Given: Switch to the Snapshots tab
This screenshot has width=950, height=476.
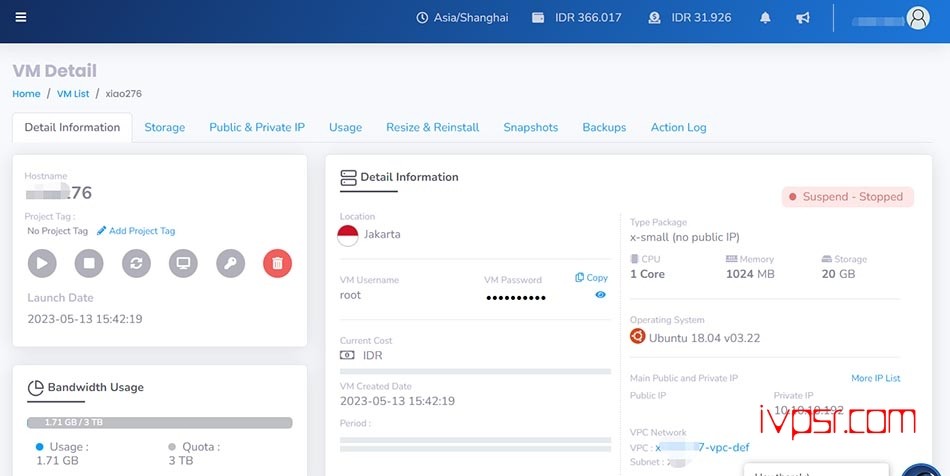Looking at the screenshot, I should (531, 127).
